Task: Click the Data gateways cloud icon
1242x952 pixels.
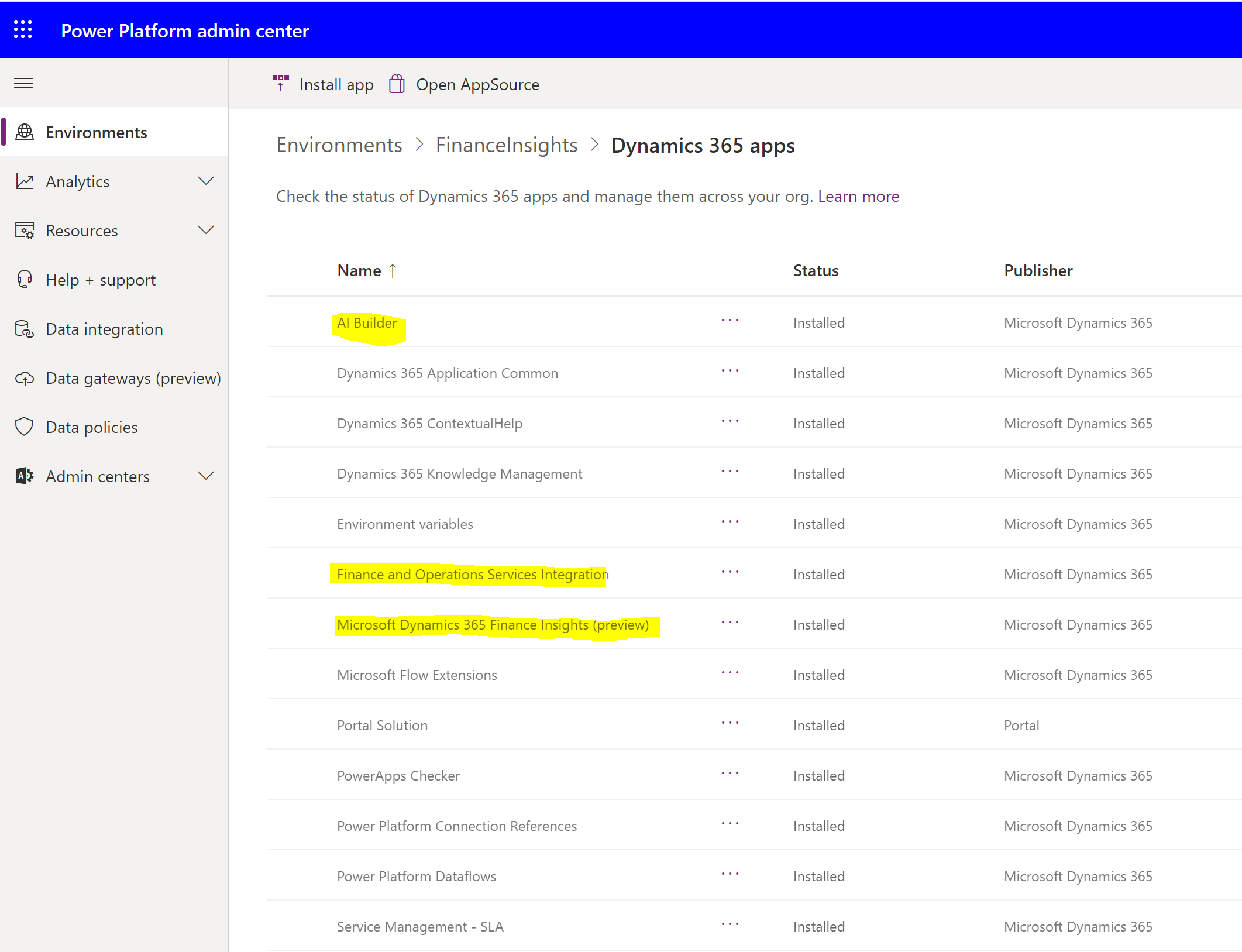Action: tap(25, 378)
